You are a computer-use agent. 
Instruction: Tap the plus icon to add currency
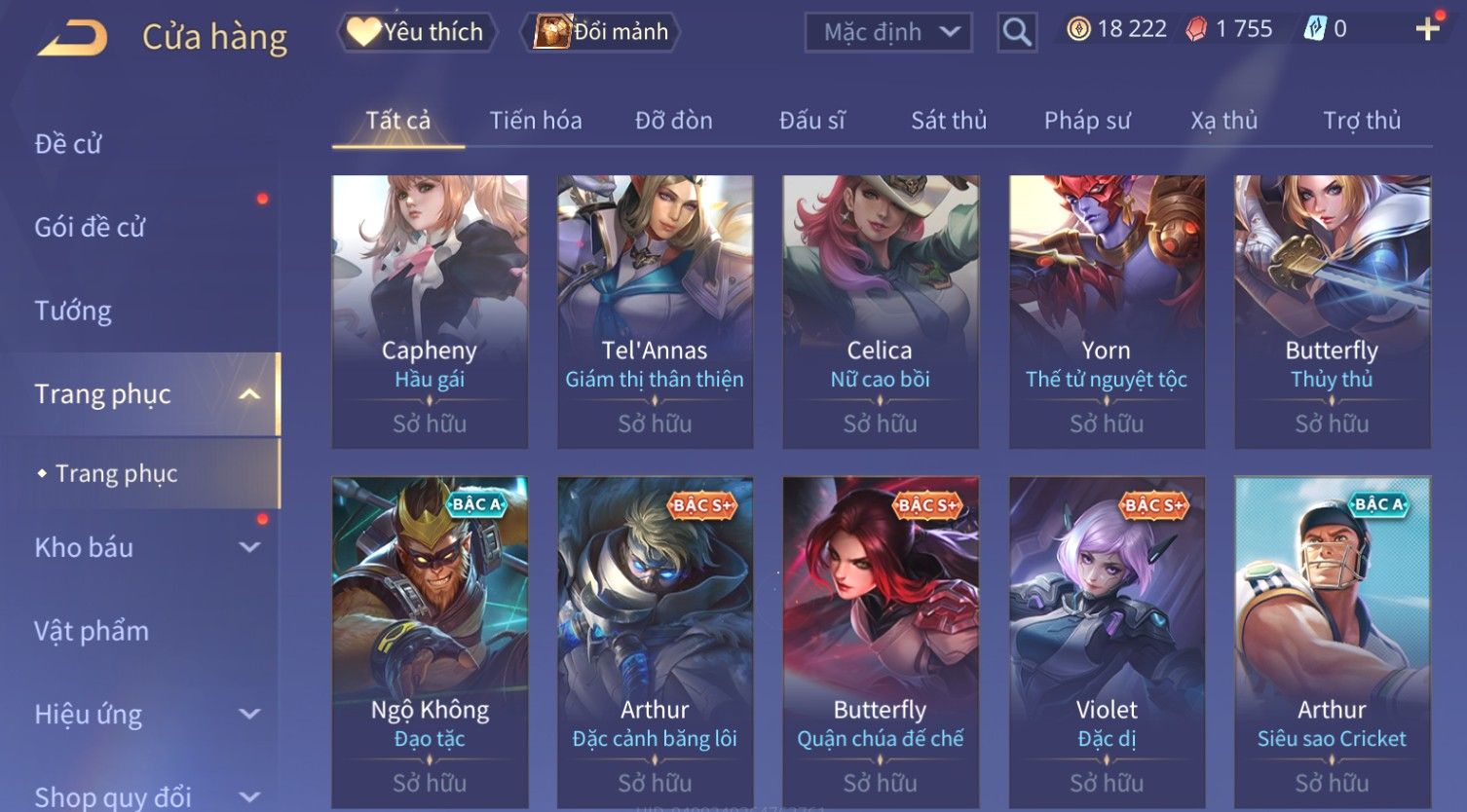click(x=1427, y=29)
